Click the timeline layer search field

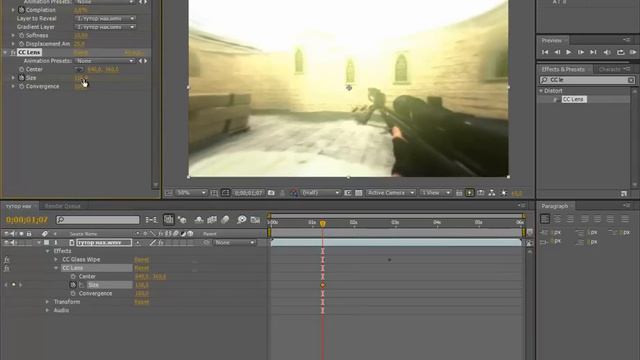(98, 220)
